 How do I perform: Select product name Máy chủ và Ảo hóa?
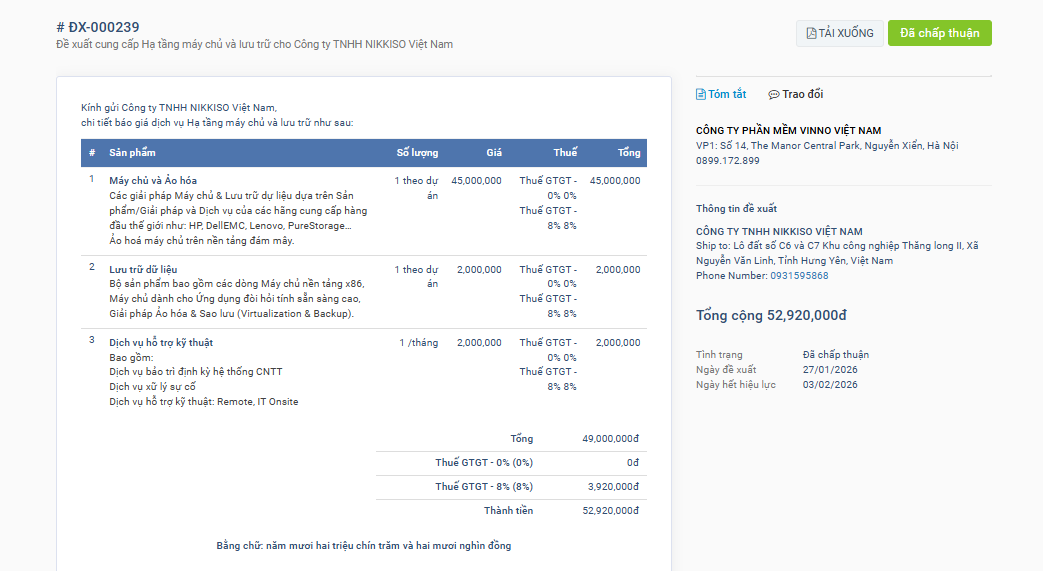pos(153,180)
